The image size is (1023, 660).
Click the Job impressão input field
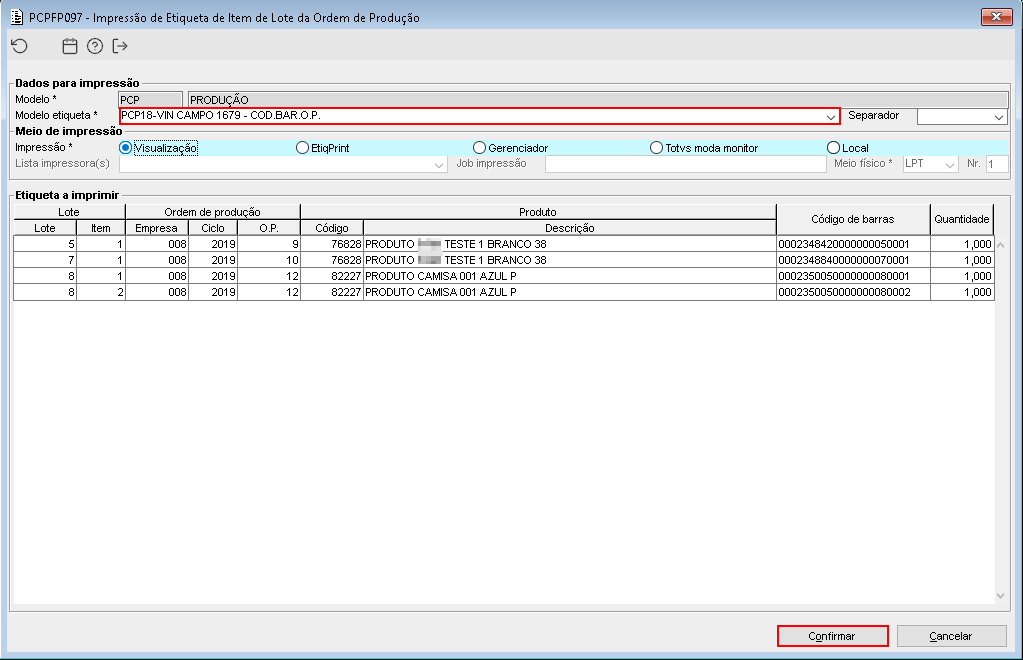tap(686, 164)
